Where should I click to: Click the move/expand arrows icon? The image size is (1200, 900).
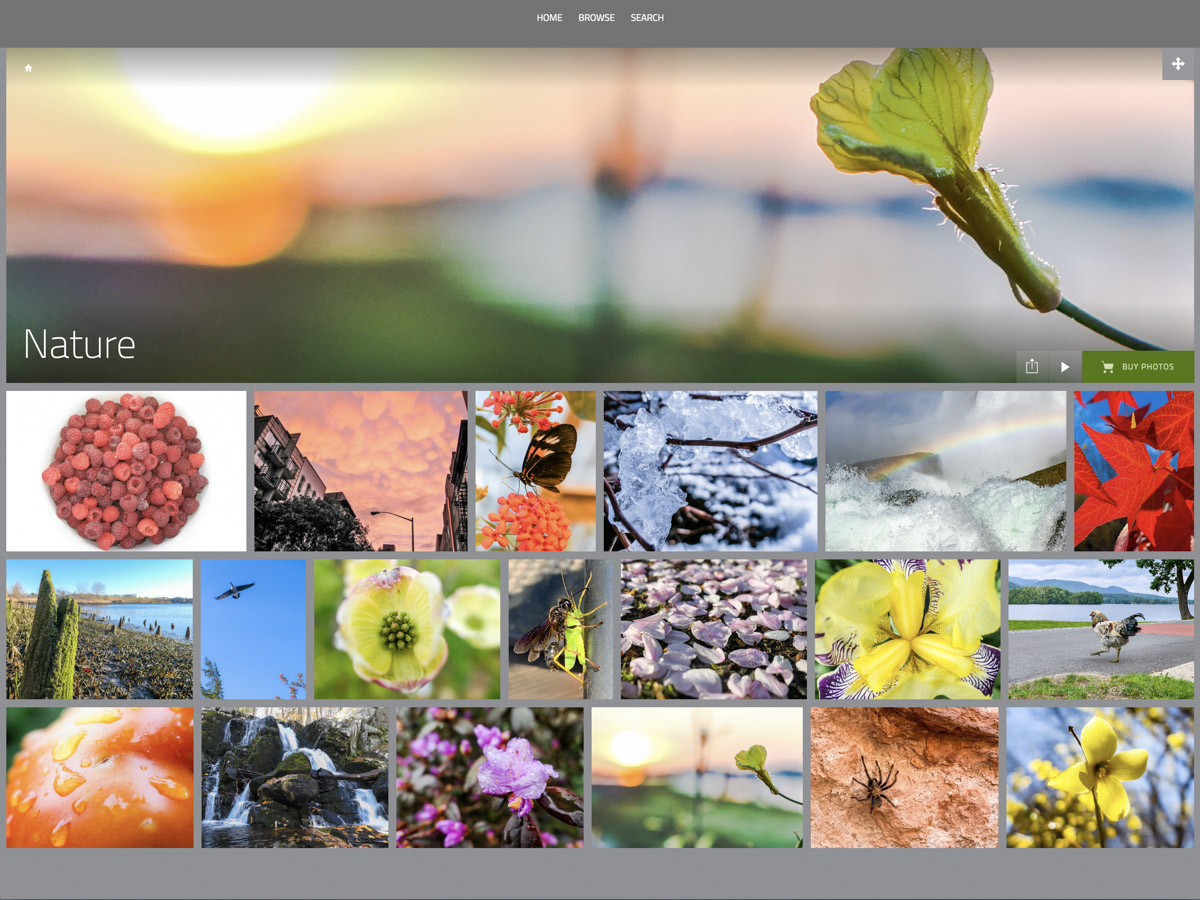click(1177, 64)
